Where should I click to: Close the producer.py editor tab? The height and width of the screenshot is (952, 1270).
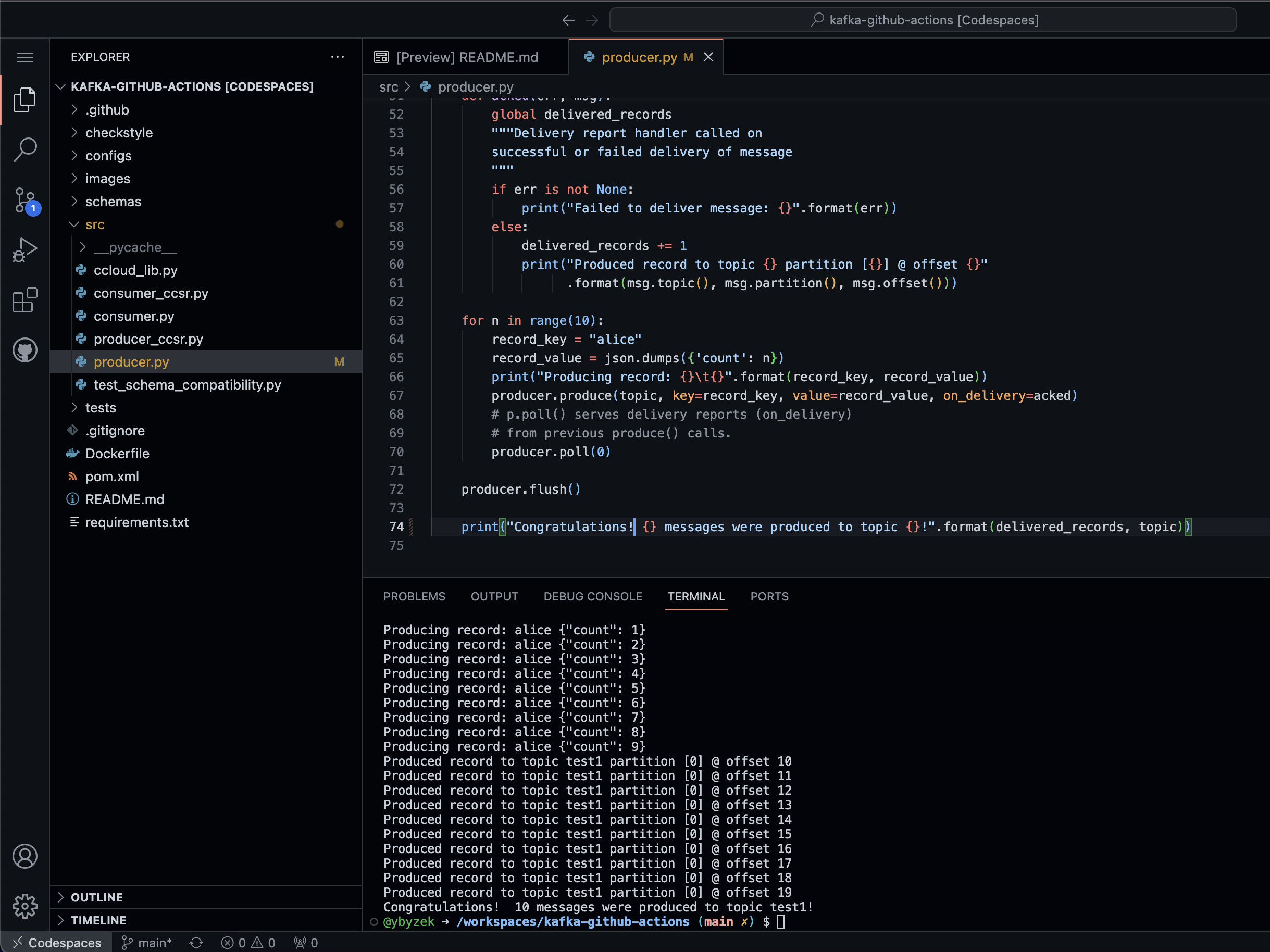[x=708, y=57]
